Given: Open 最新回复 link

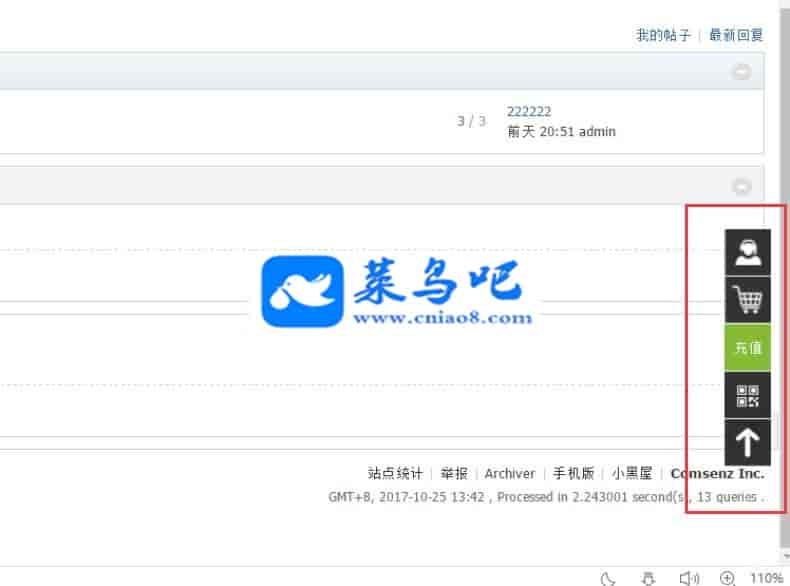Looking at the screenshot, I should click(x=736, y=35).
